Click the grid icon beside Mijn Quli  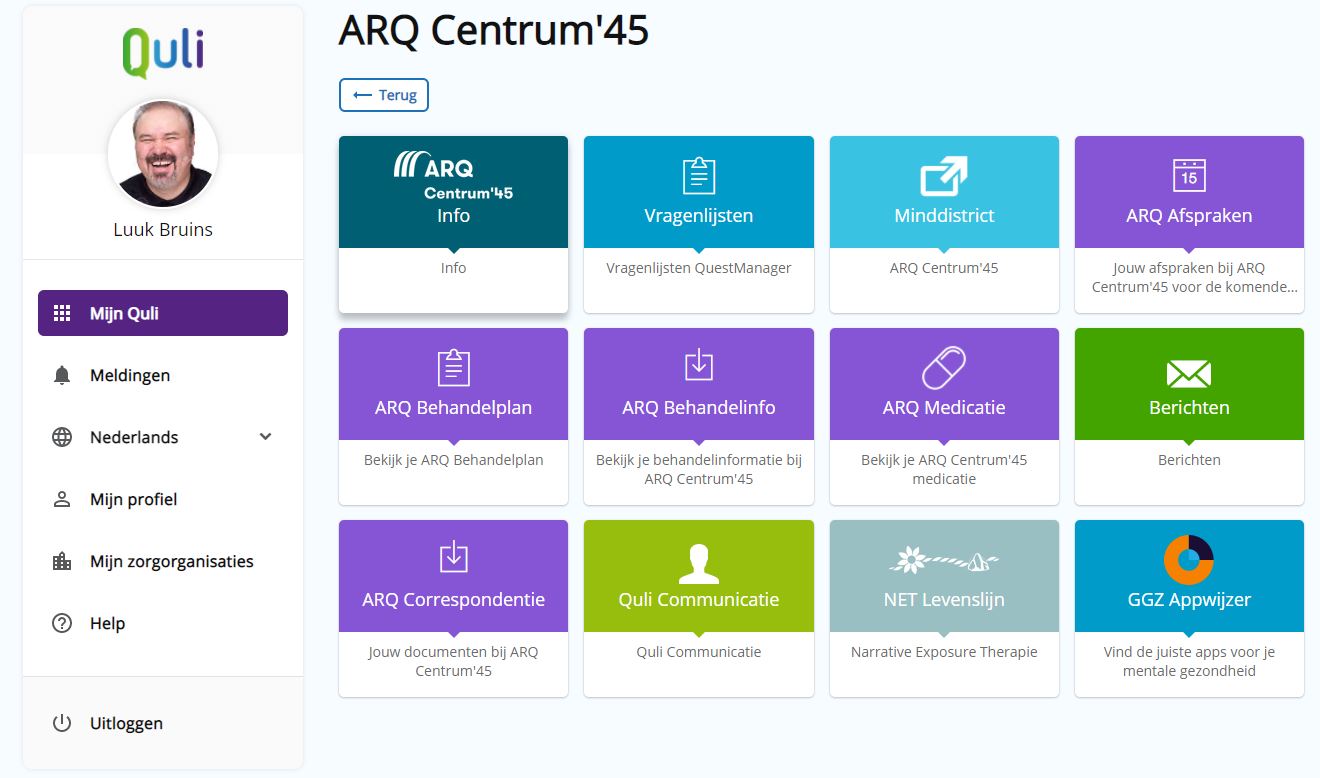(x=62, y=313)
